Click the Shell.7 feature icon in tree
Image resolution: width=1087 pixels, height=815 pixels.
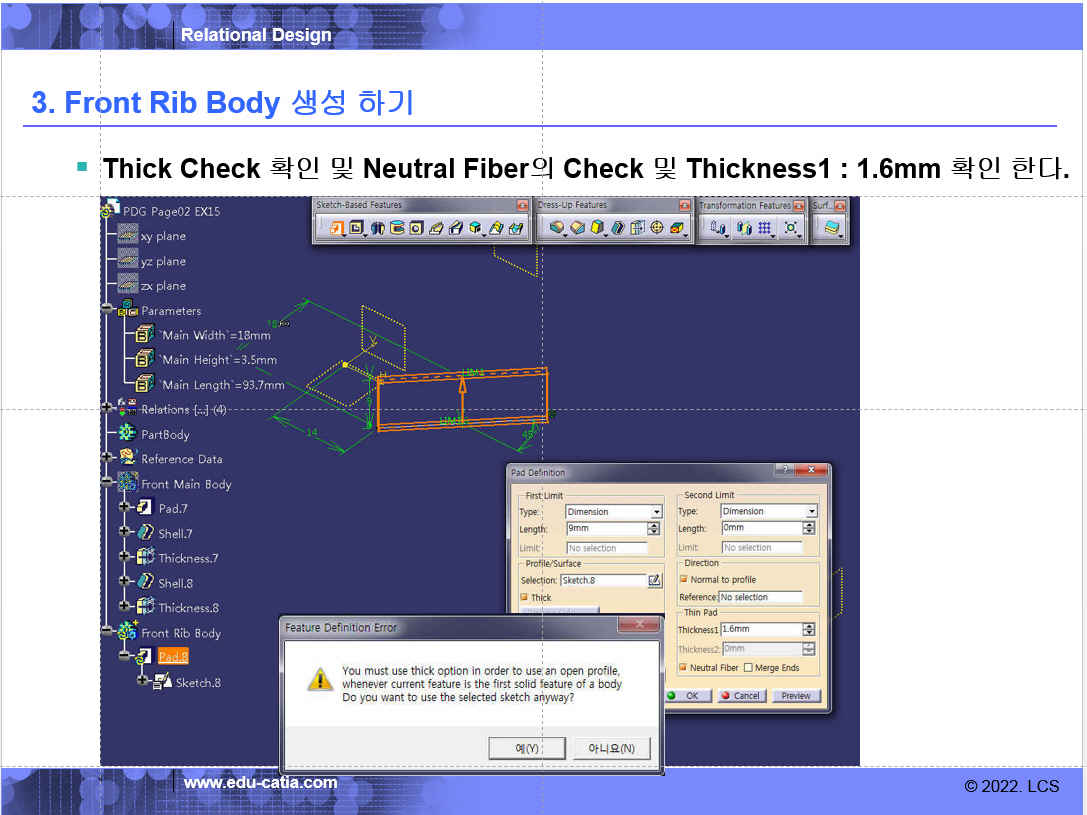click(146, 534)
